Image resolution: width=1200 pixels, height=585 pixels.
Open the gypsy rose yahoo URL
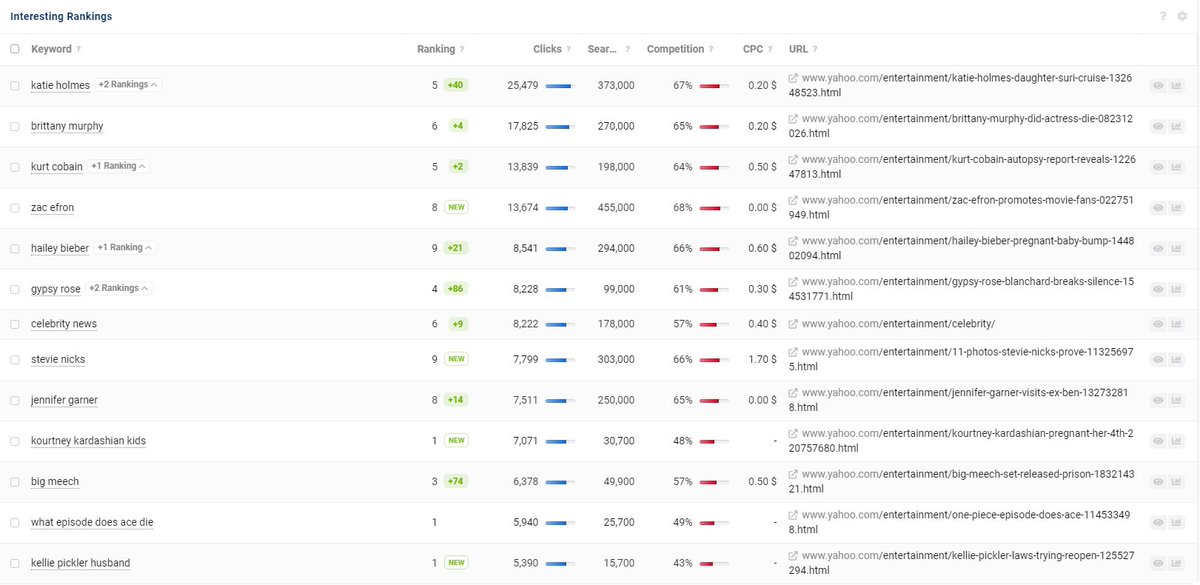(x=968, y=289)
